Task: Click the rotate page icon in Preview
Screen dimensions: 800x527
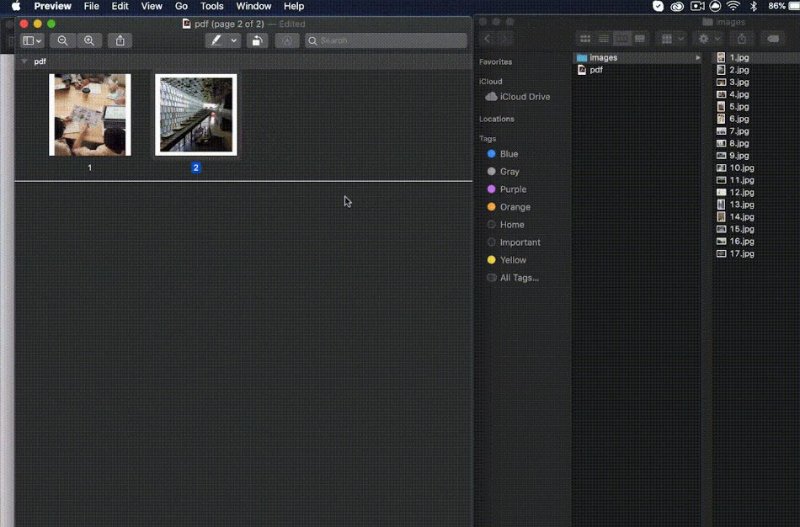Action: pos(257,41)
